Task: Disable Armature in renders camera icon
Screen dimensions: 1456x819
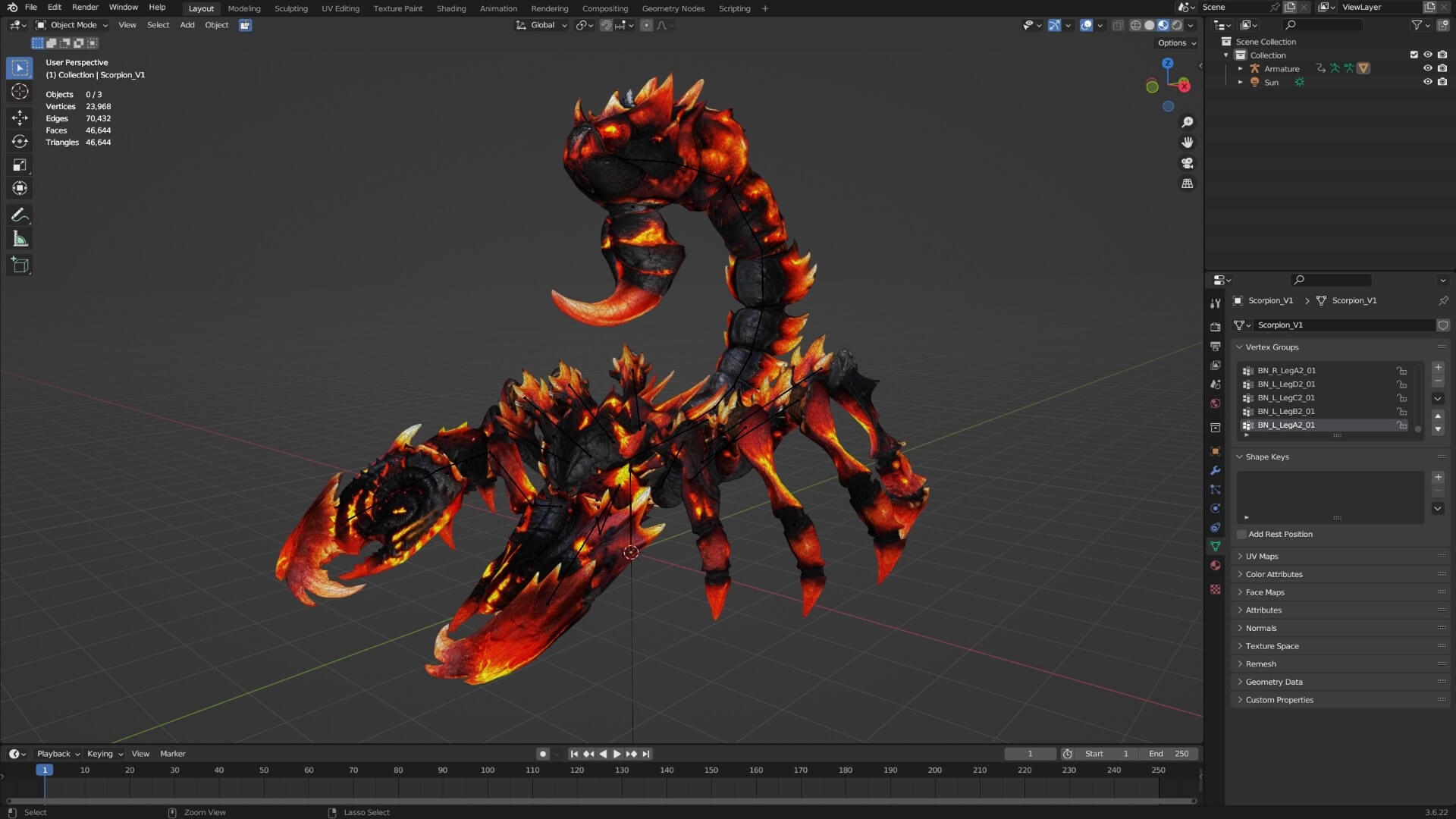Action: point(1442,68)
